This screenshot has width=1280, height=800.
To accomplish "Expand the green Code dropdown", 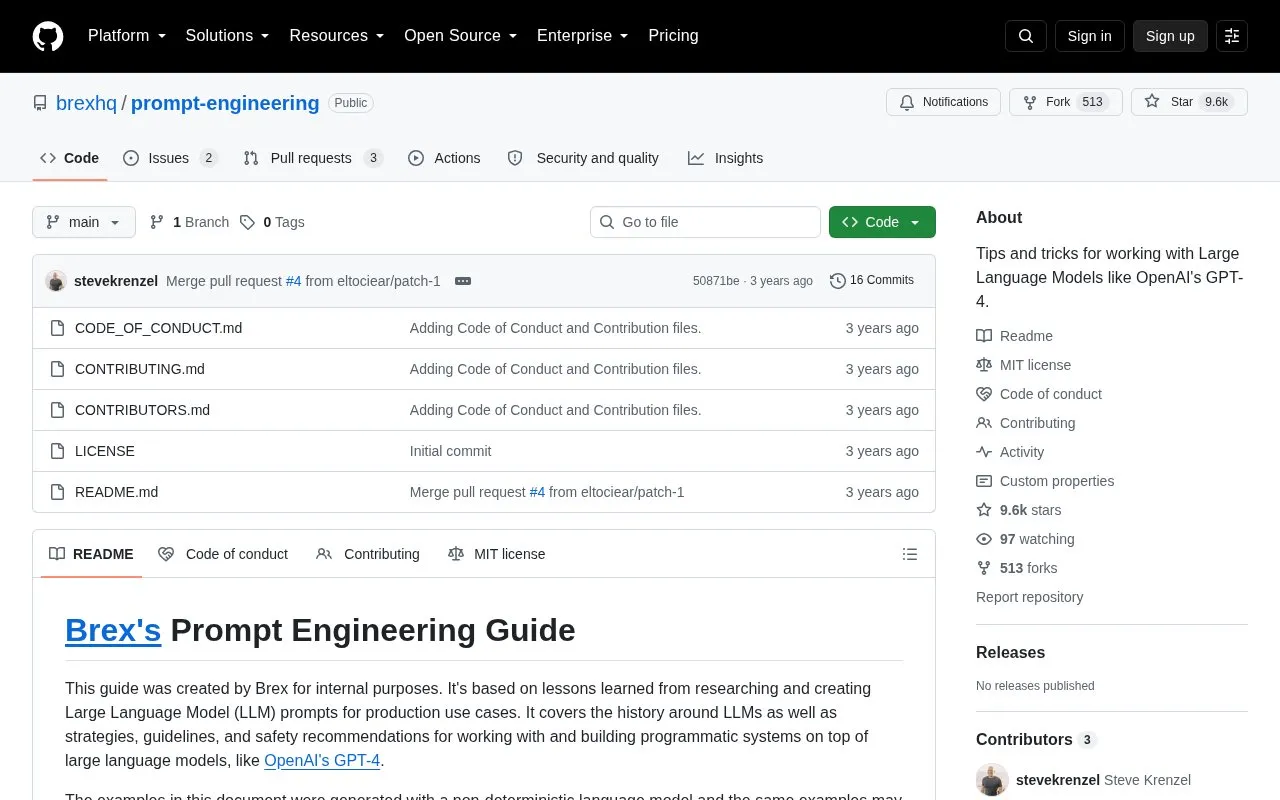I will 882,222.
